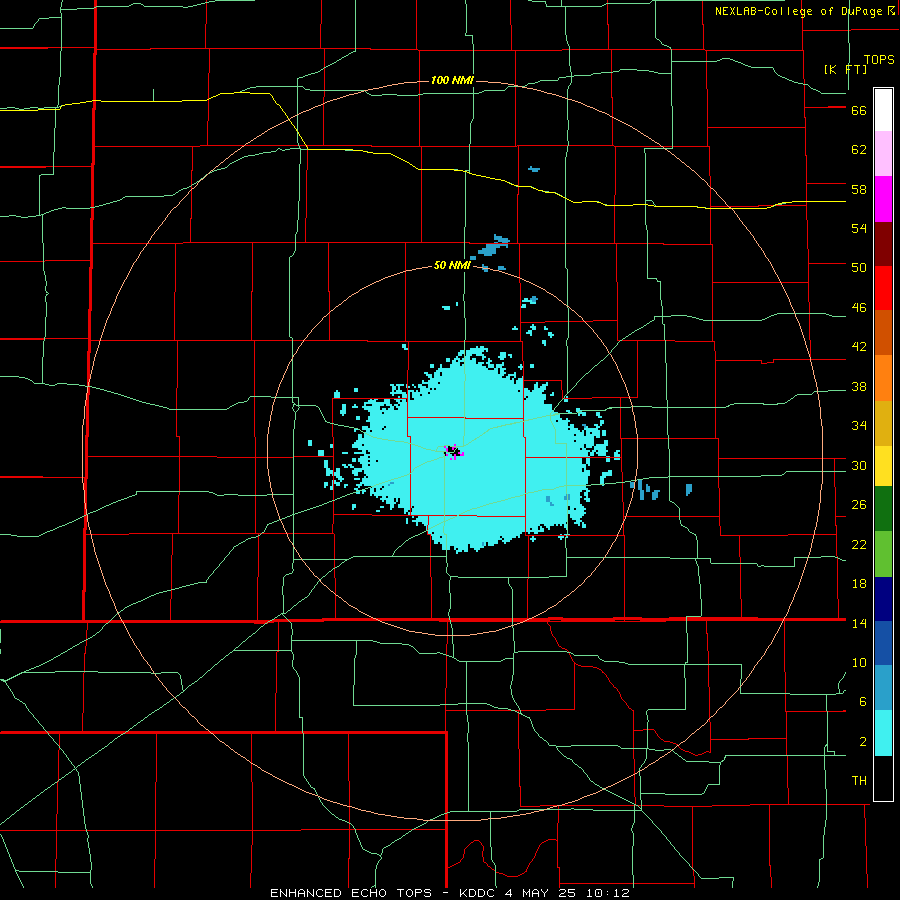Click the navy blue legend swatch
This screenshot has height=900, width=900.
883,599
